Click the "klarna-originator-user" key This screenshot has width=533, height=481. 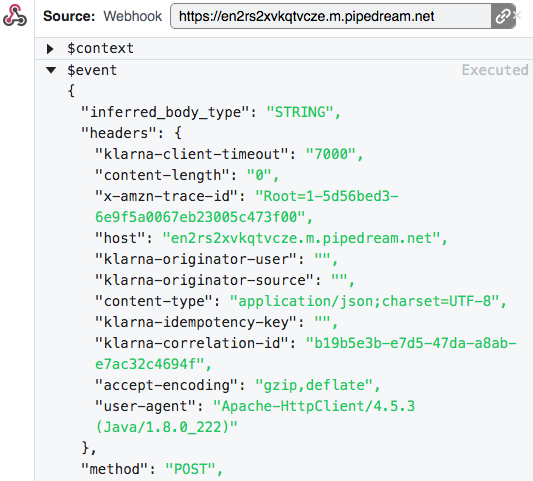[196, 259]
